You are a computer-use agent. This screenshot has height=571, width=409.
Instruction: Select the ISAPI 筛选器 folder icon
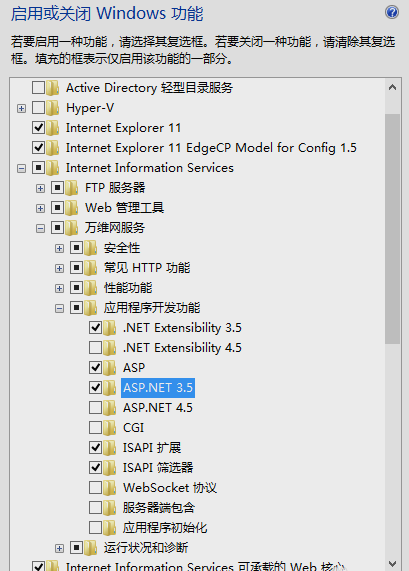point(110,468)
